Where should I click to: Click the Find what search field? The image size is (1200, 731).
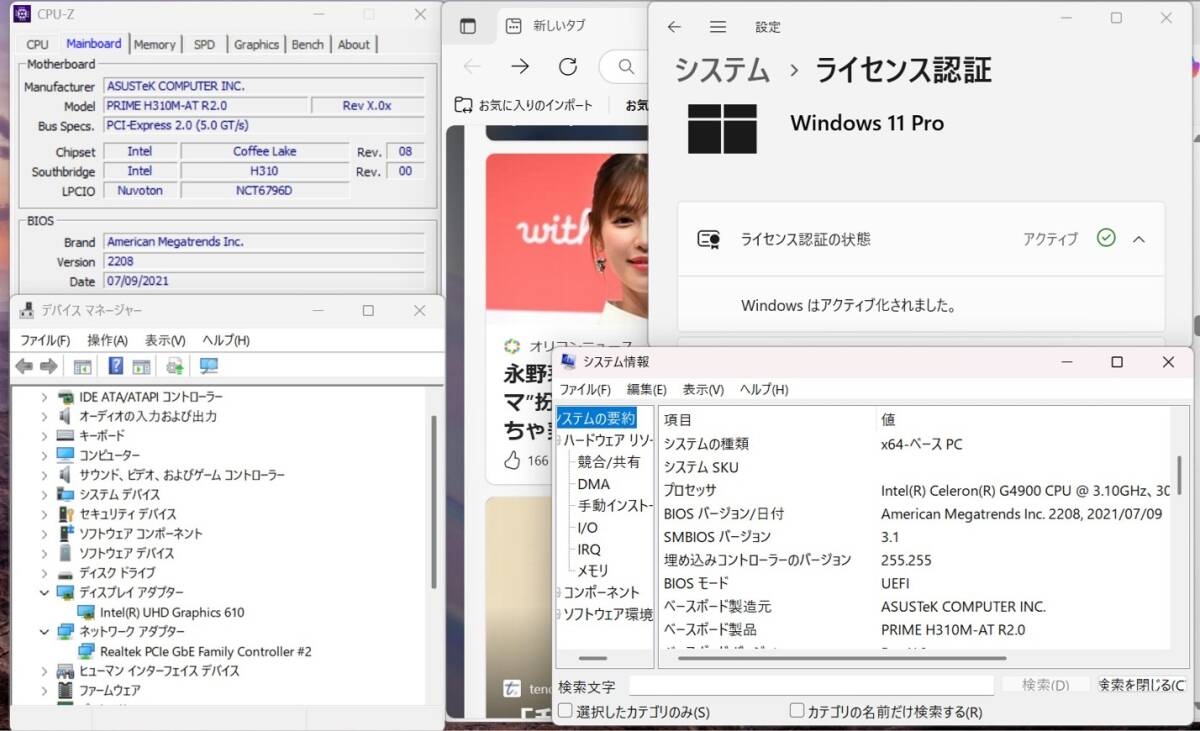click(x=811, y=686)
